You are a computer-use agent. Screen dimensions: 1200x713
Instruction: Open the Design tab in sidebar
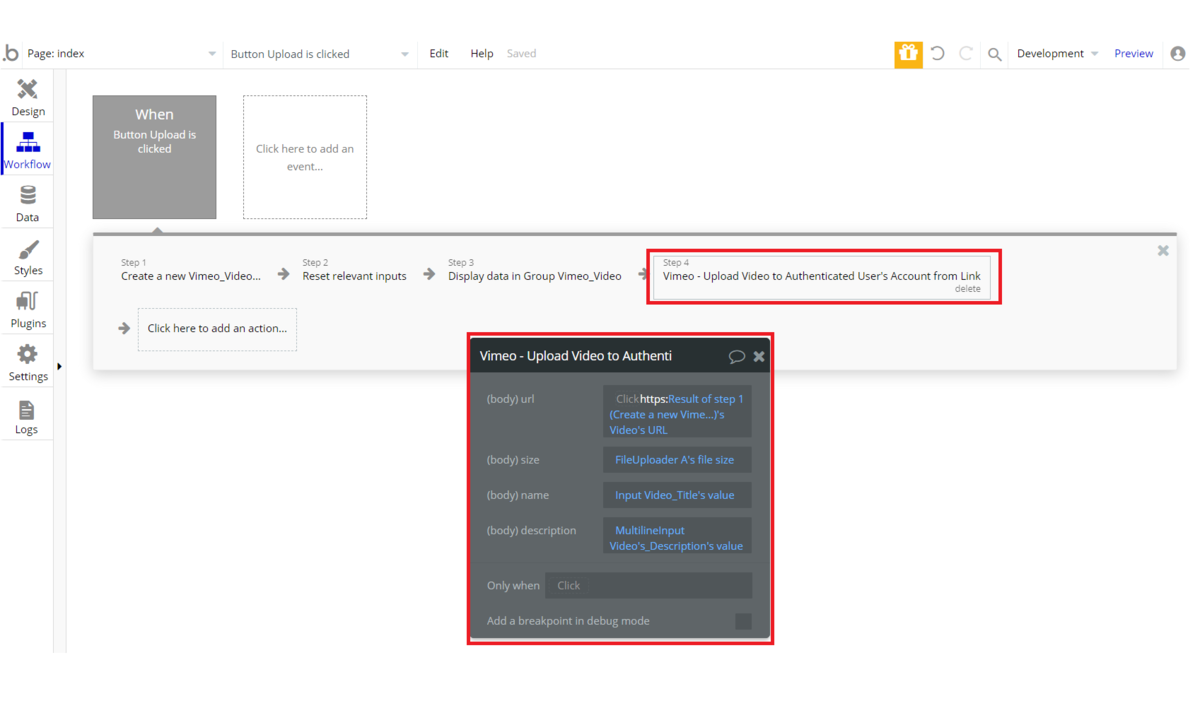point(28,98)
